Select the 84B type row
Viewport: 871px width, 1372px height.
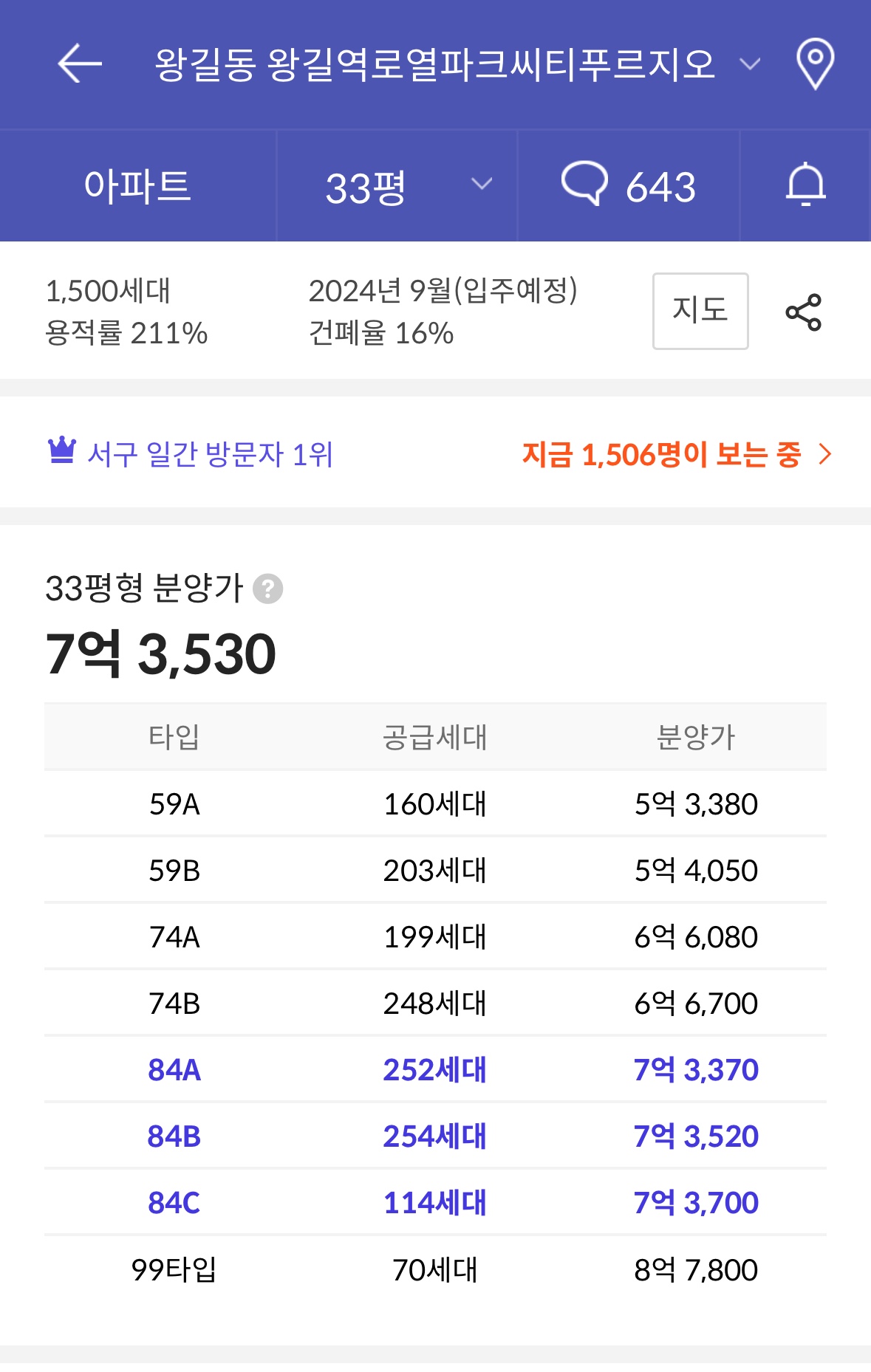pyautogui.click(x=435, y=1136)
